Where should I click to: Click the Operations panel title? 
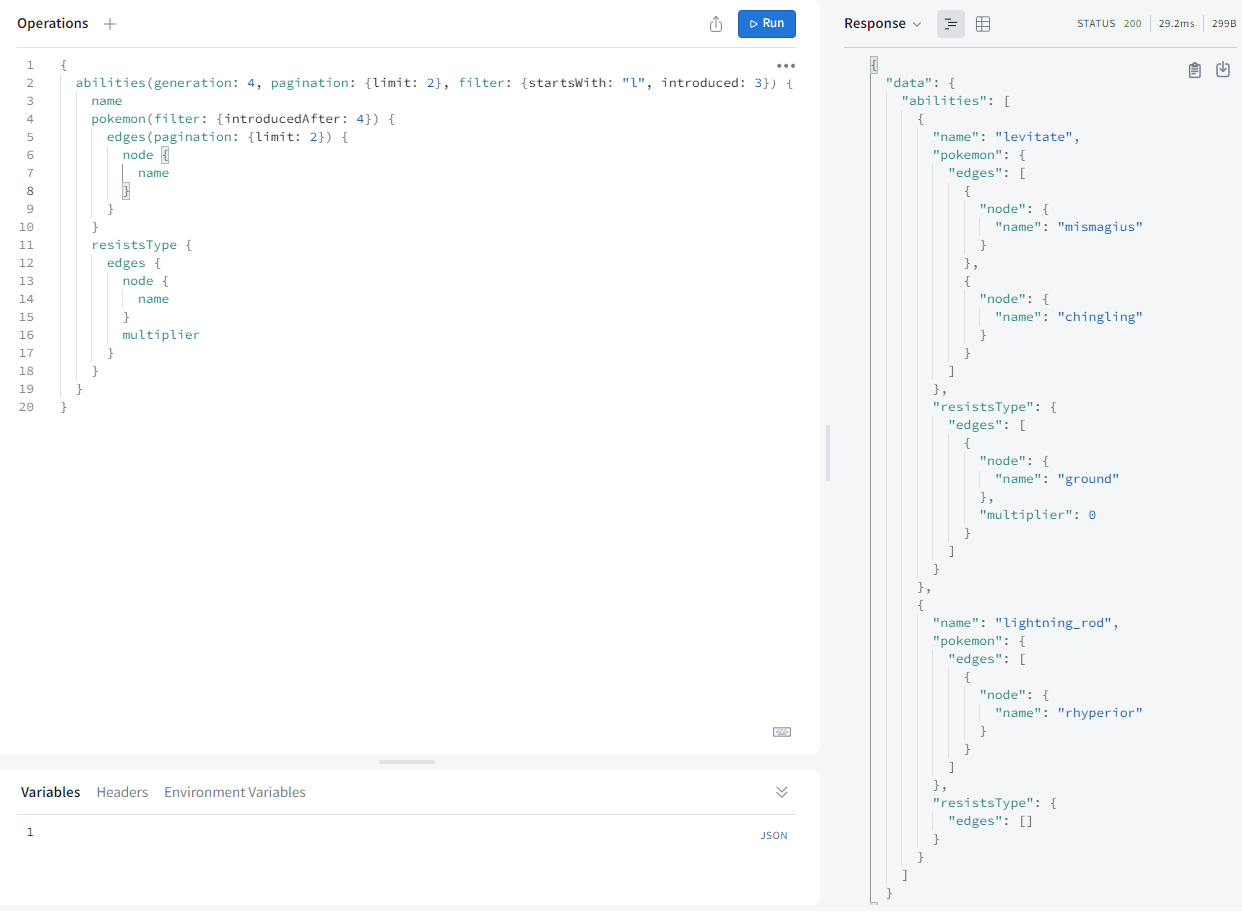pyautogui.click(x=52, y=24)
